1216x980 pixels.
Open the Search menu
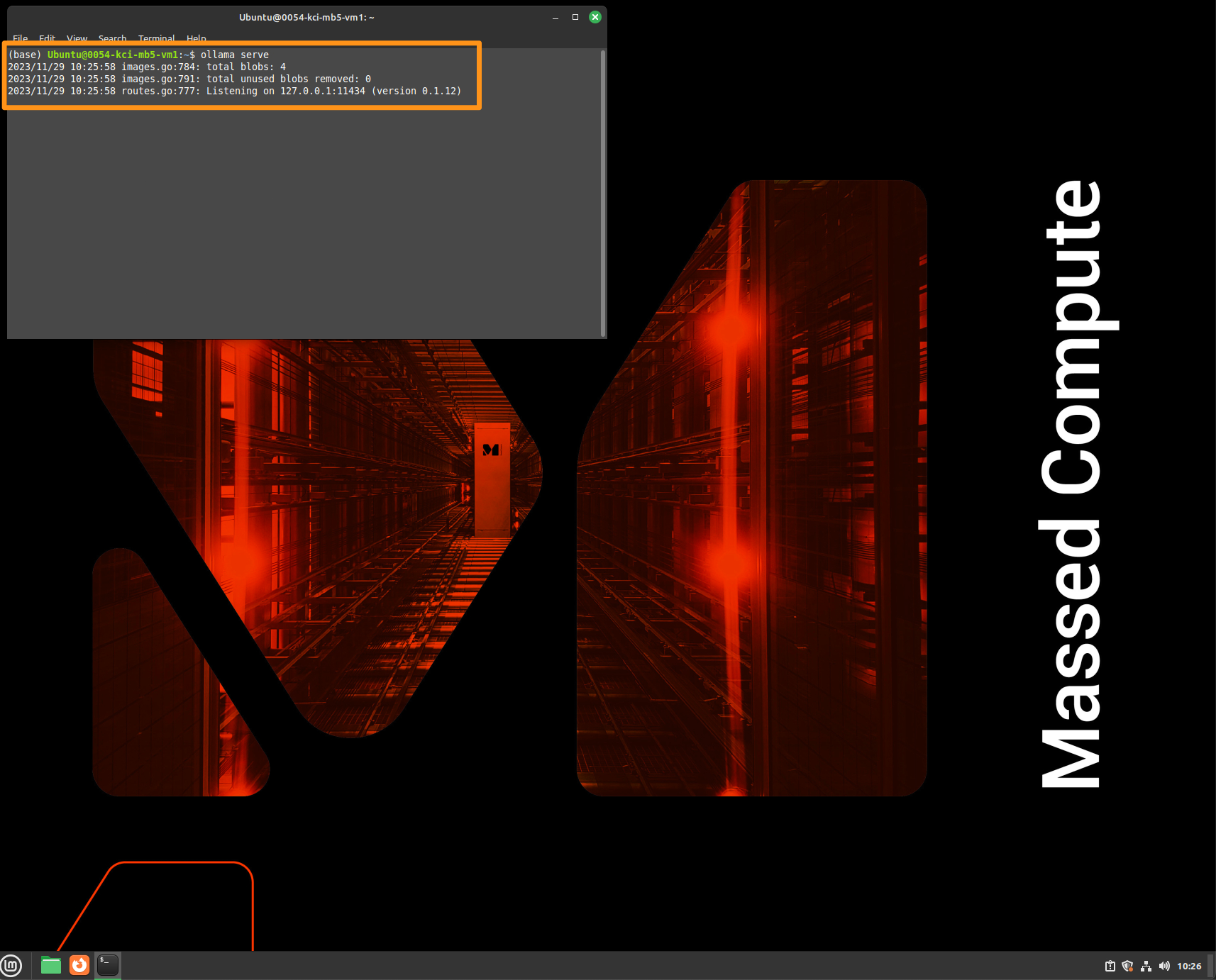point(112,38)
